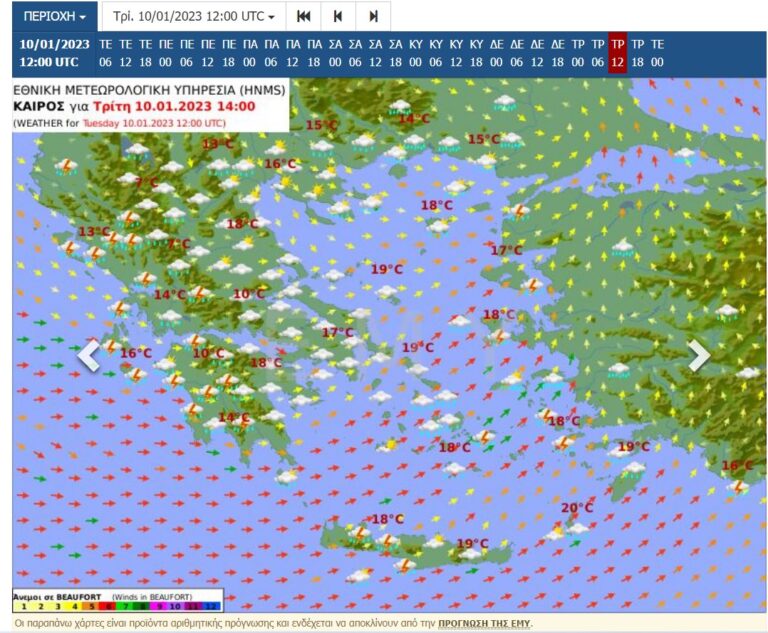Select the first ΤΕ 06 time slot
Screen dimensions: 768x633
click(x=105, y=52)
